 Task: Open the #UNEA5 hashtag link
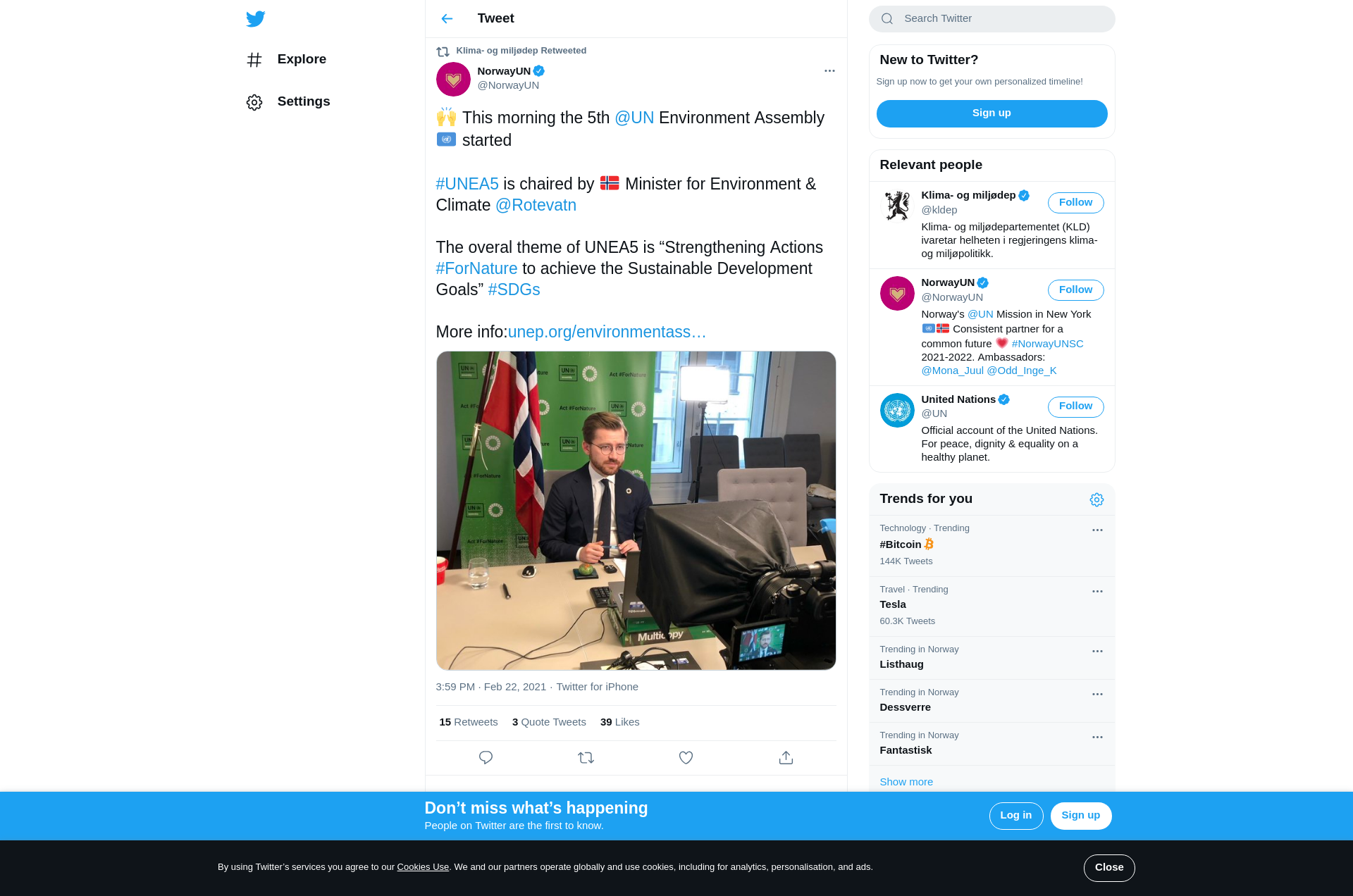click(x=467, y=184)
